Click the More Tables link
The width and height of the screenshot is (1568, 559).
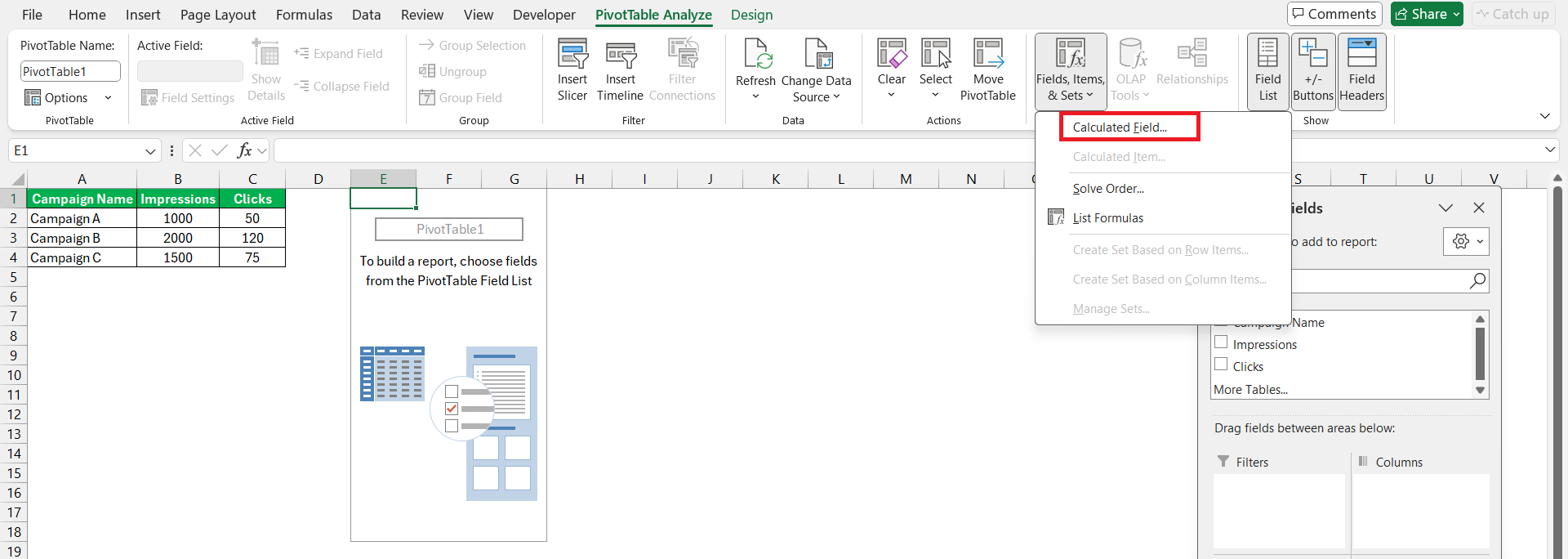coord(1250,390)
